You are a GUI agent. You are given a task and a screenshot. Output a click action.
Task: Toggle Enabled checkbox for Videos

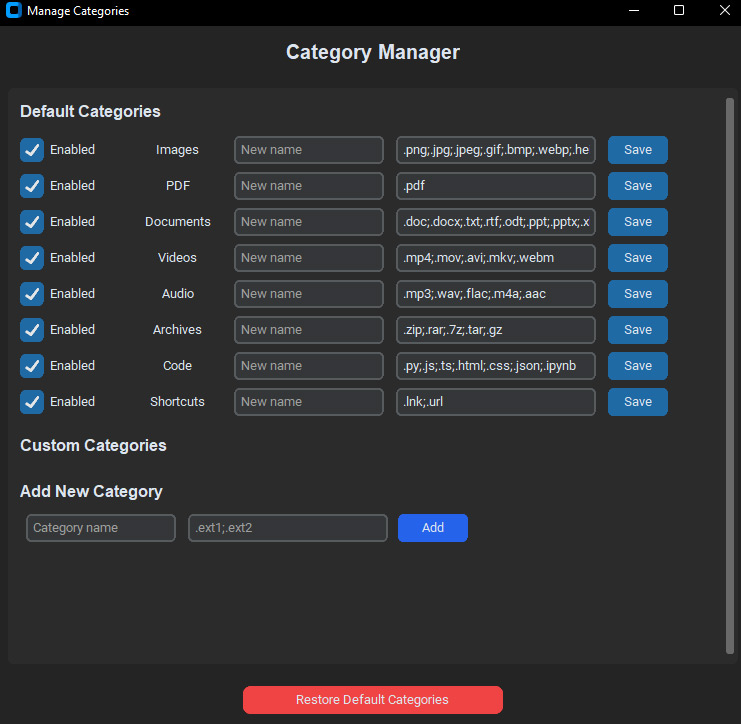coord(32,258)
